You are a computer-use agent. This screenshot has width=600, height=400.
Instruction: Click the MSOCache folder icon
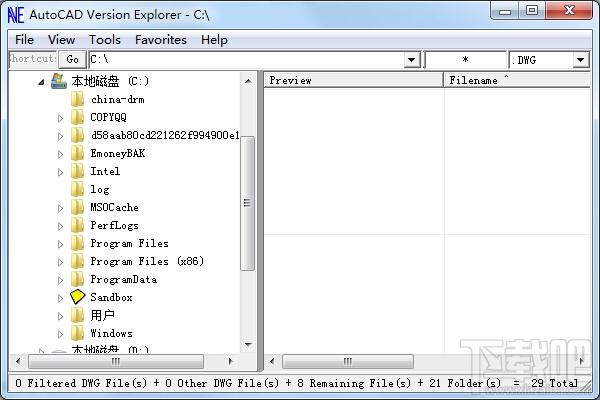coord(77,207)
